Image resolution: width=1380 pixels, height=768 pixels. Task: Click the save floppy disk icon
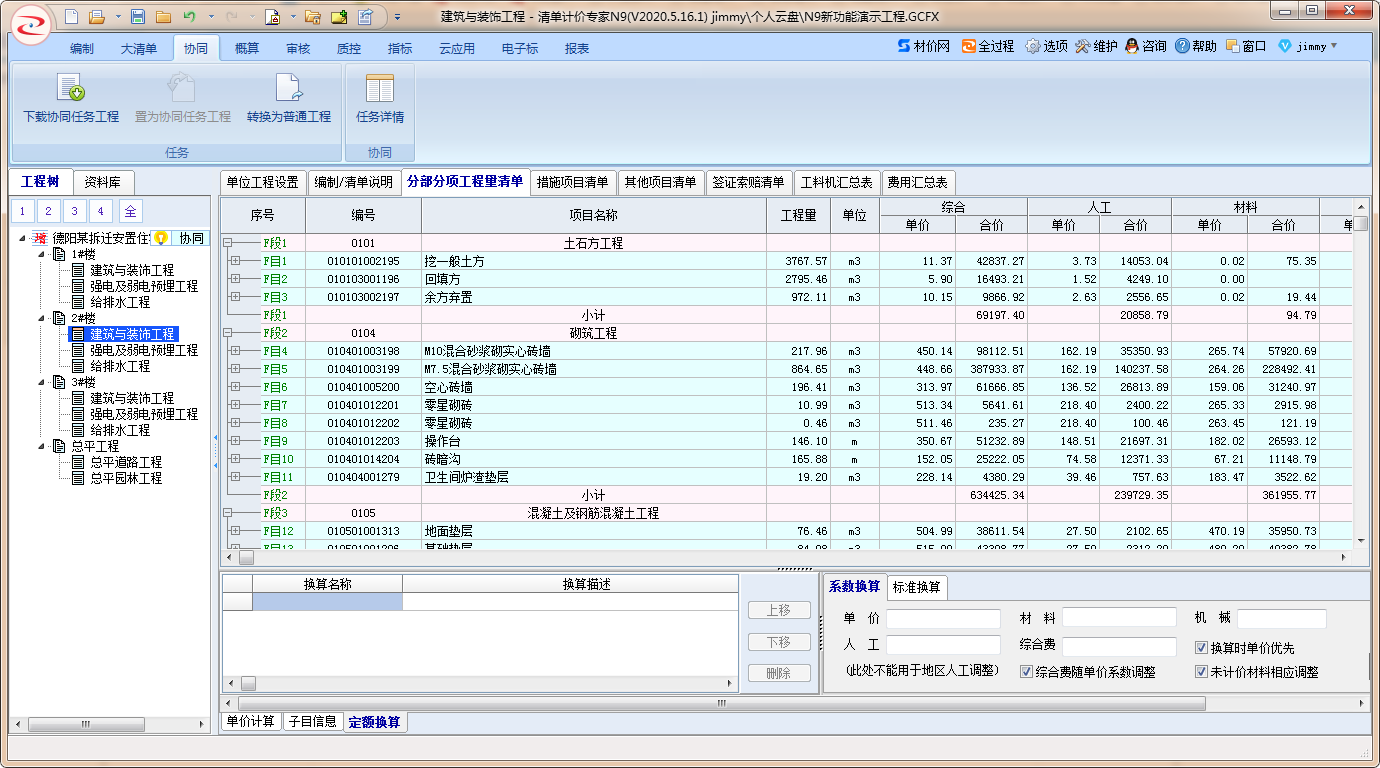coord(138,17)
